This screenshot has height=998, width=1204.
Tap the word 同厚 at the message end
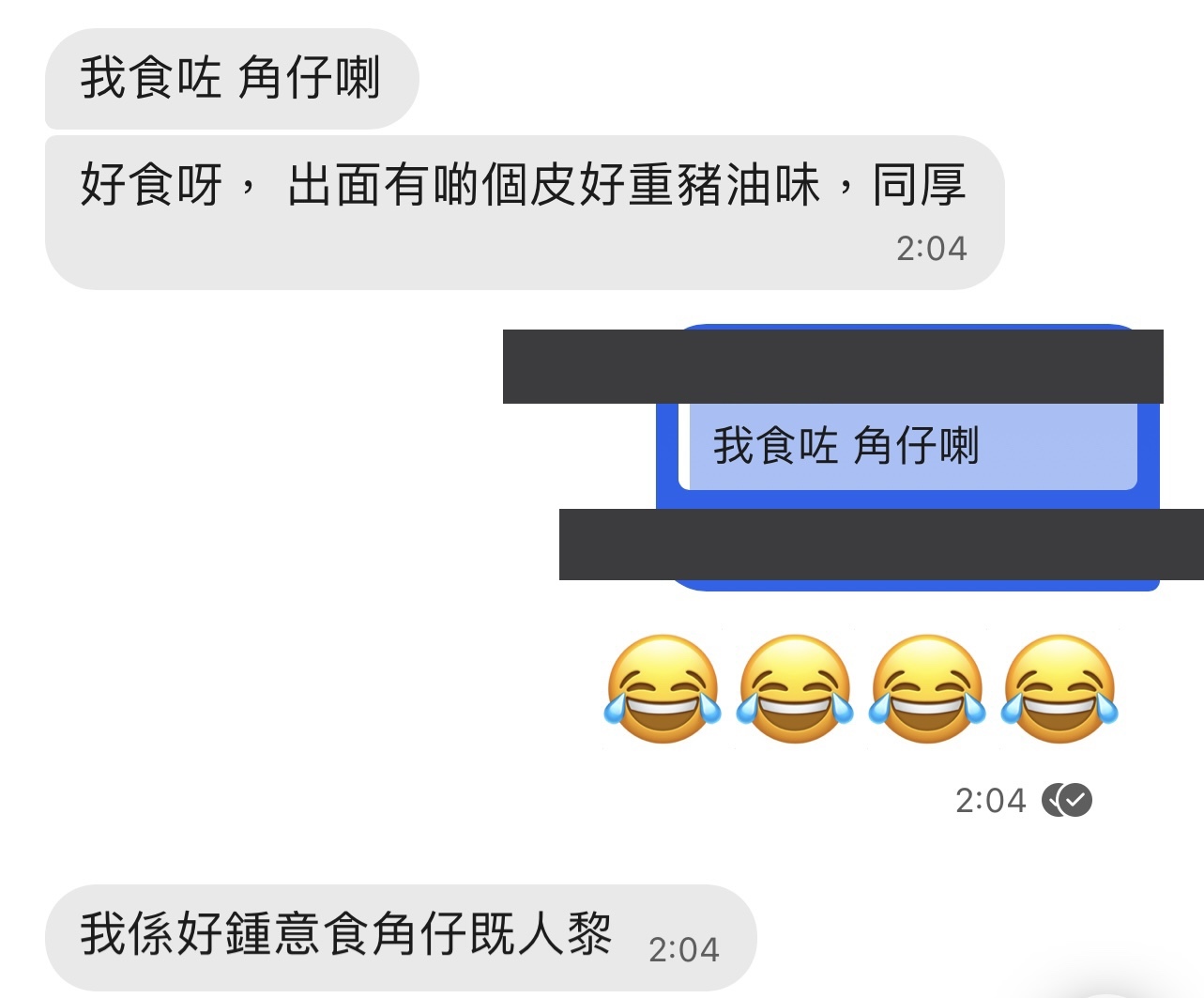click(x=920, y=184)
